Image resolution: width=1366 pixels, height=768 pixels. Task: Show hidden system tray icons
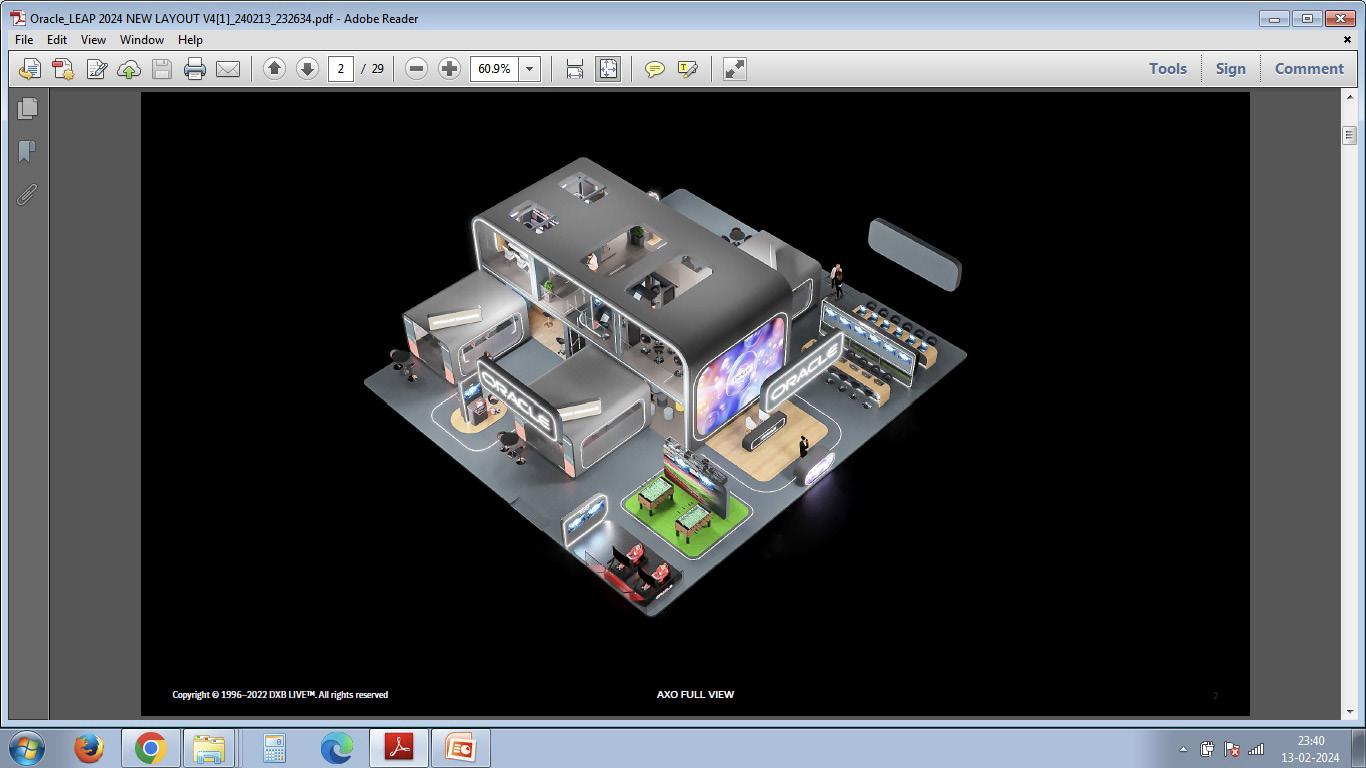1183,749
